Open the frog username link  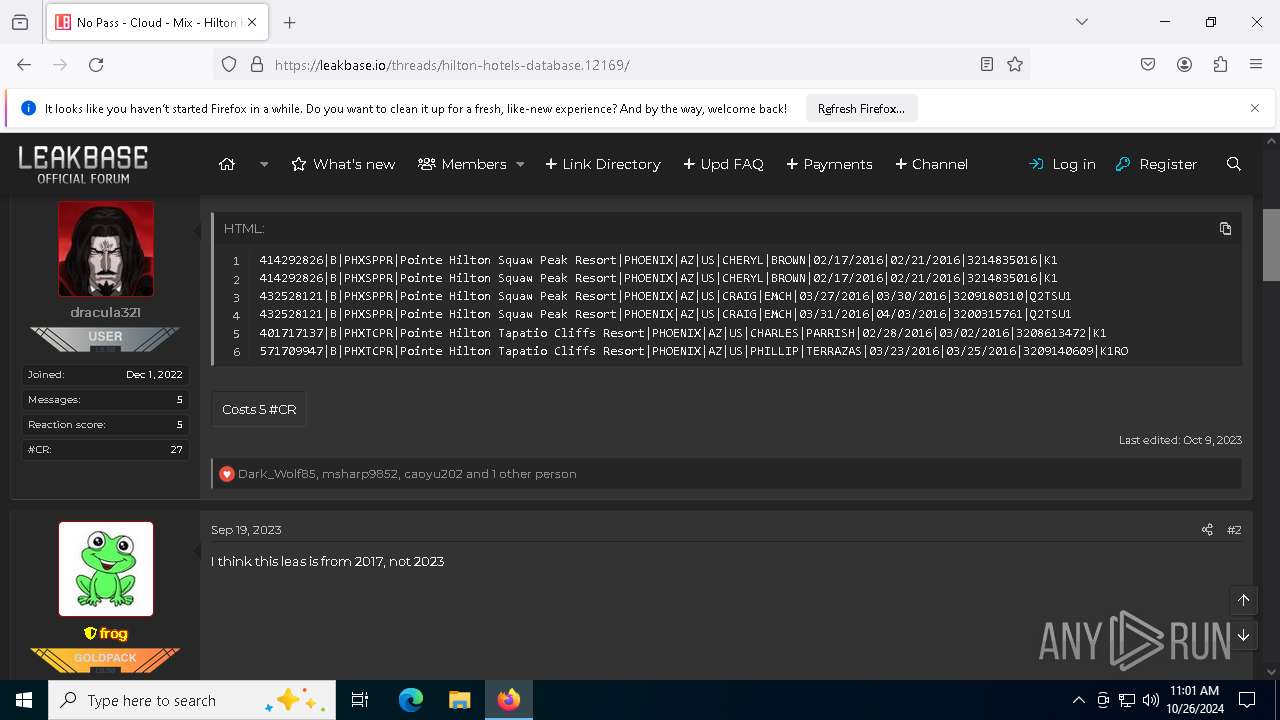113,633
